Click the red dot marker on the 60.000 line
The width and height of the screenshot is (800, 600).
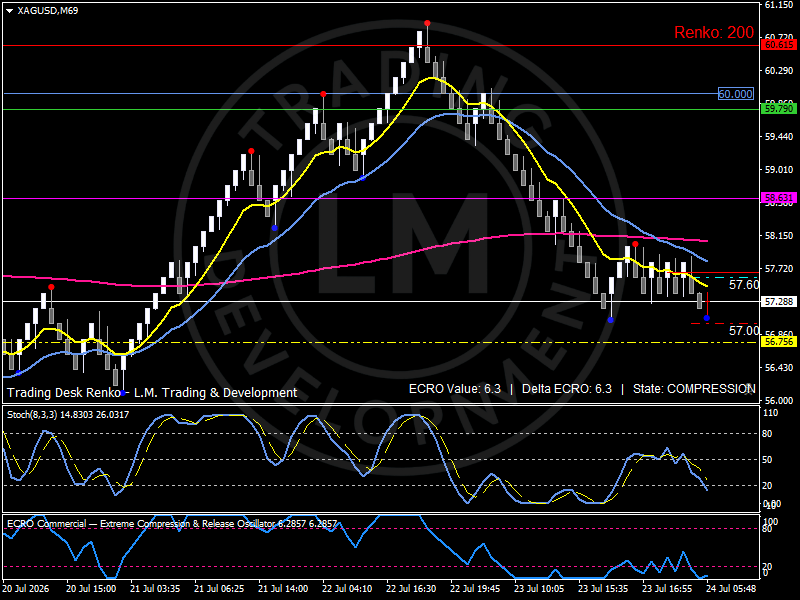click(323, 94)
